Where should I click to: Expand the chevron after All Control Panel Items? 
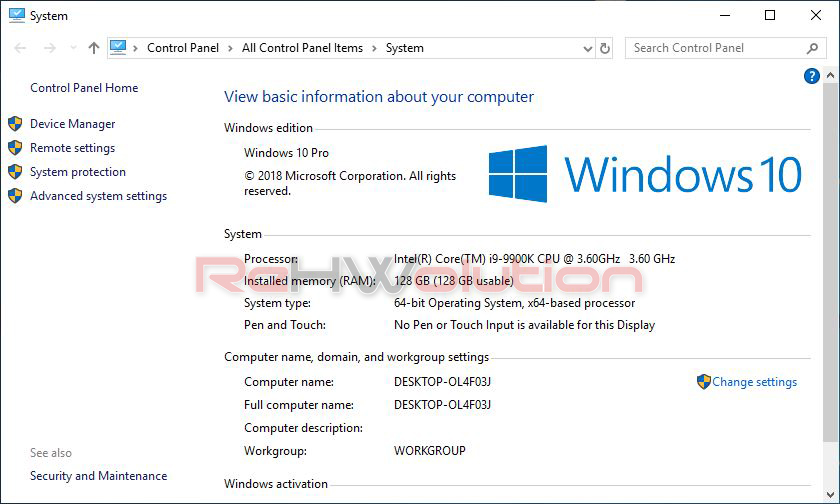click(x=374, y=48)
